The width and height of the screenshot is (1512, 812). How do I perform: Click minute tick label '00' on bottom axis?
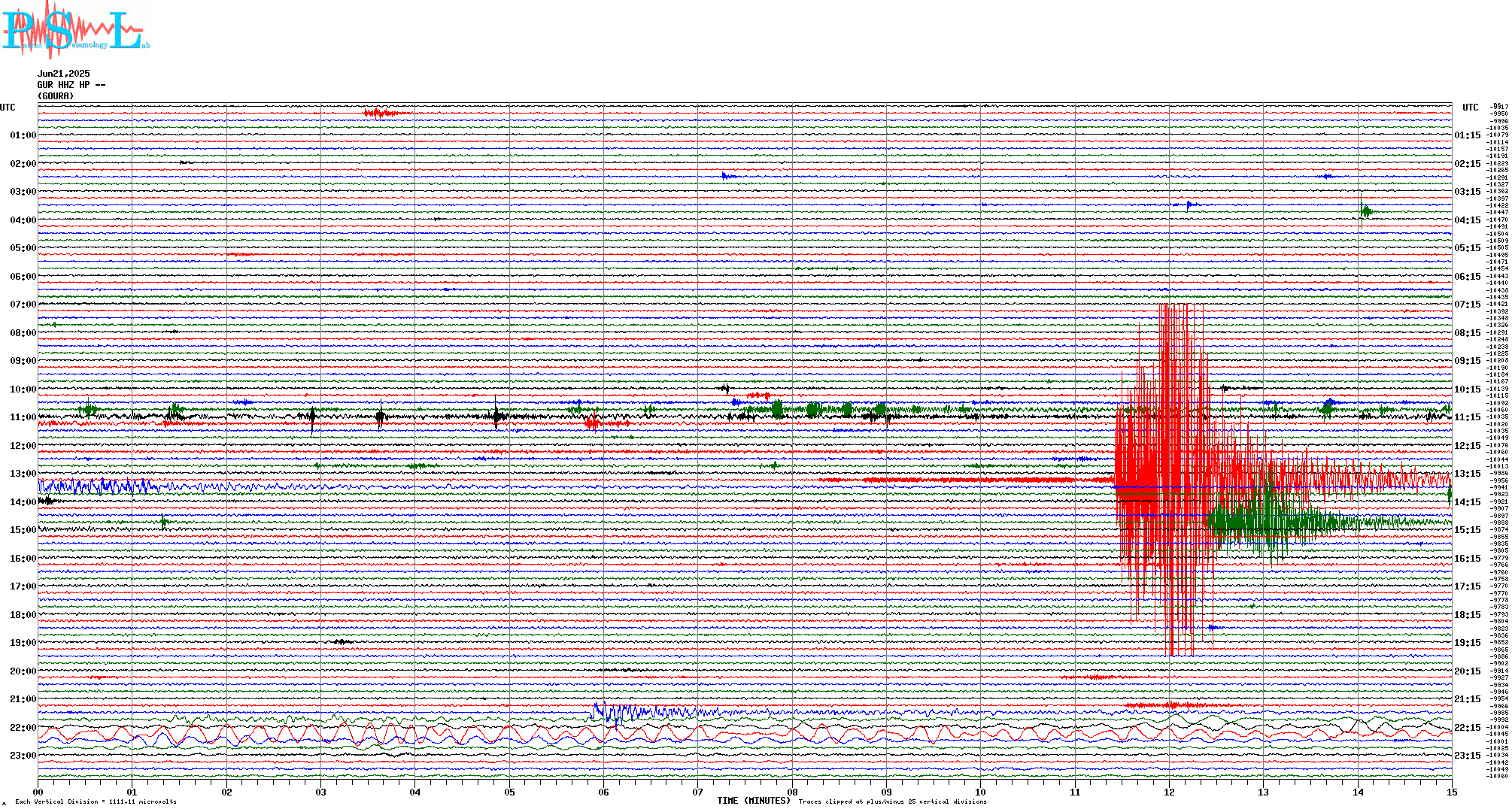[x=38, y=792]
